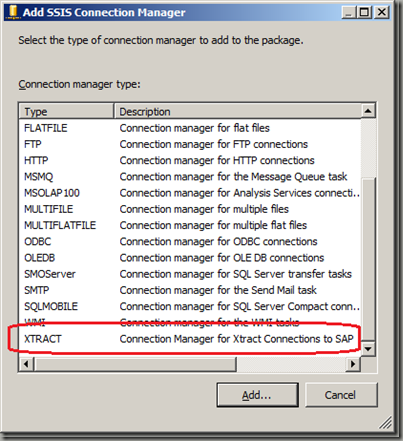This screenshot has height=441, width=403.
Task: Click the horizontal scrollbar right arrow
Action: pyautogui.click(x=353, y=364)
